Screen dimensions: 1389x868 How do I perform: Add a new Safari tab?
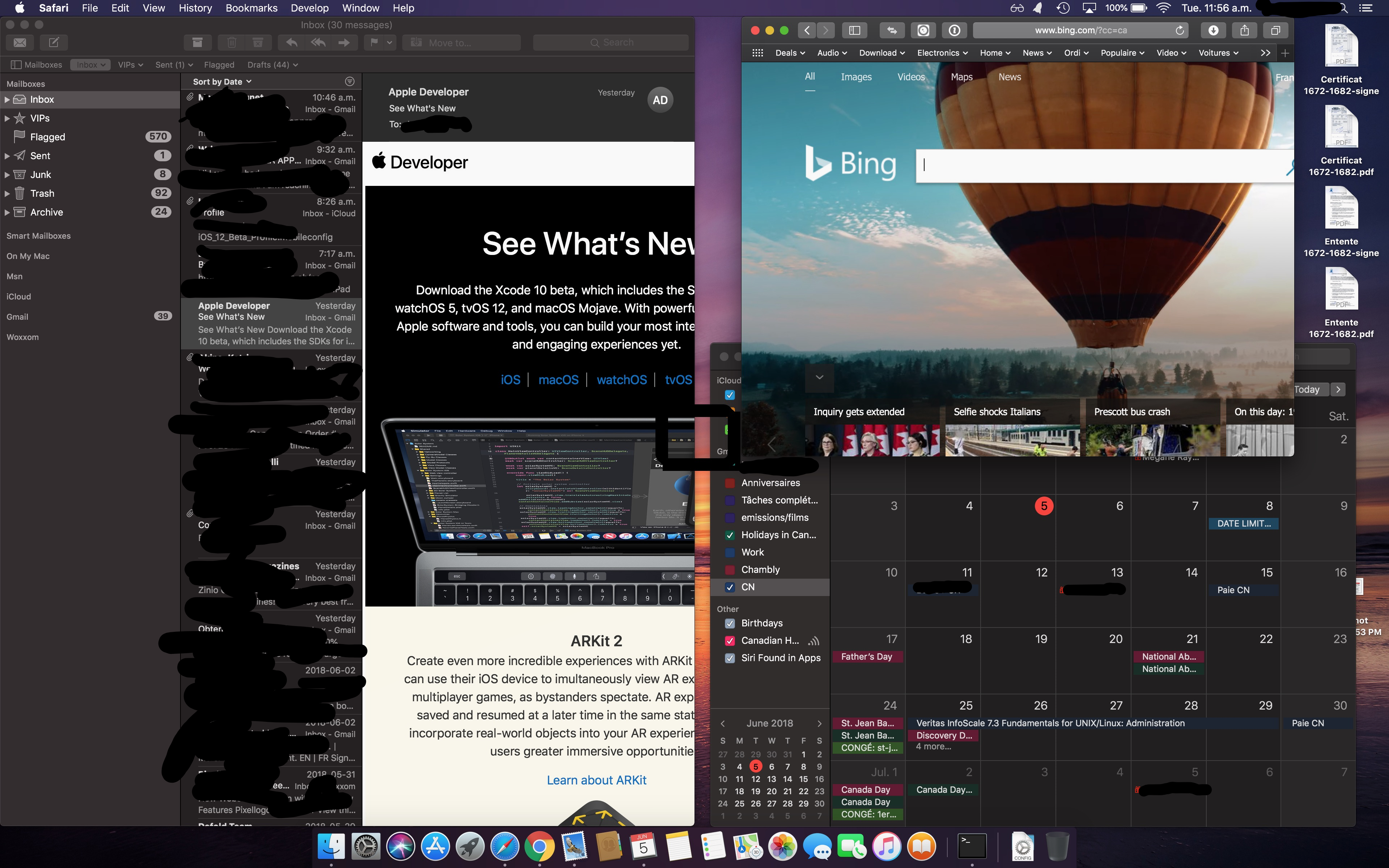coord(1285,53)
